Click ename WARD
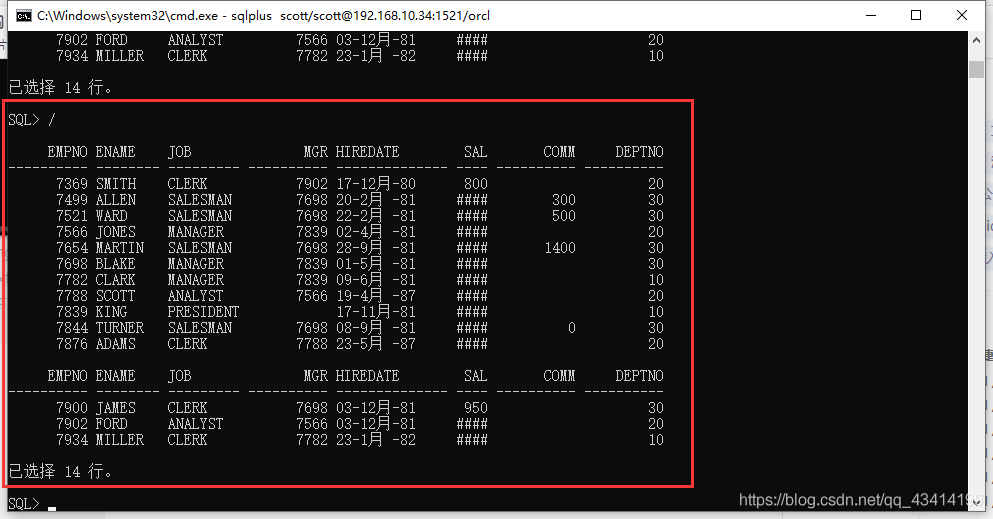Viewport: 993px width, 519px height. click(111, 216)
